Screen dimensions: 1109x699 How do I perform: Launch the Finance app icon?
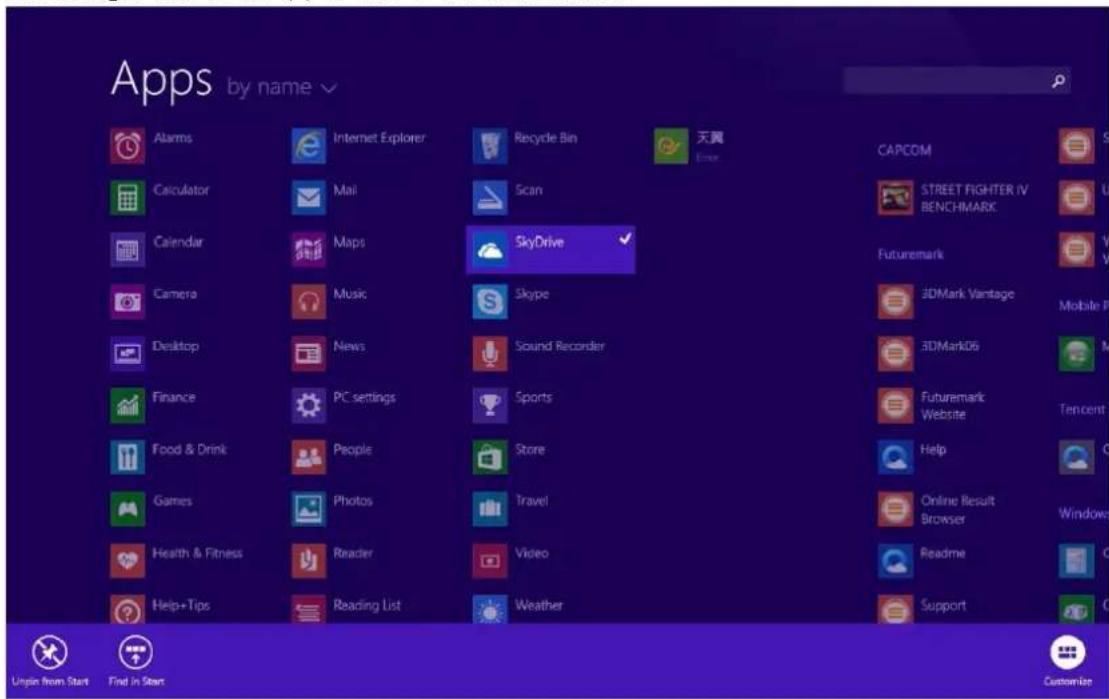point(127,405)
